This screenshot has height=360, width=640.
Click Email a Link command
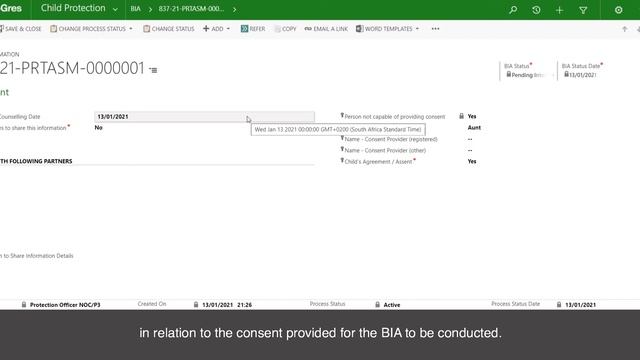(326, 29)
